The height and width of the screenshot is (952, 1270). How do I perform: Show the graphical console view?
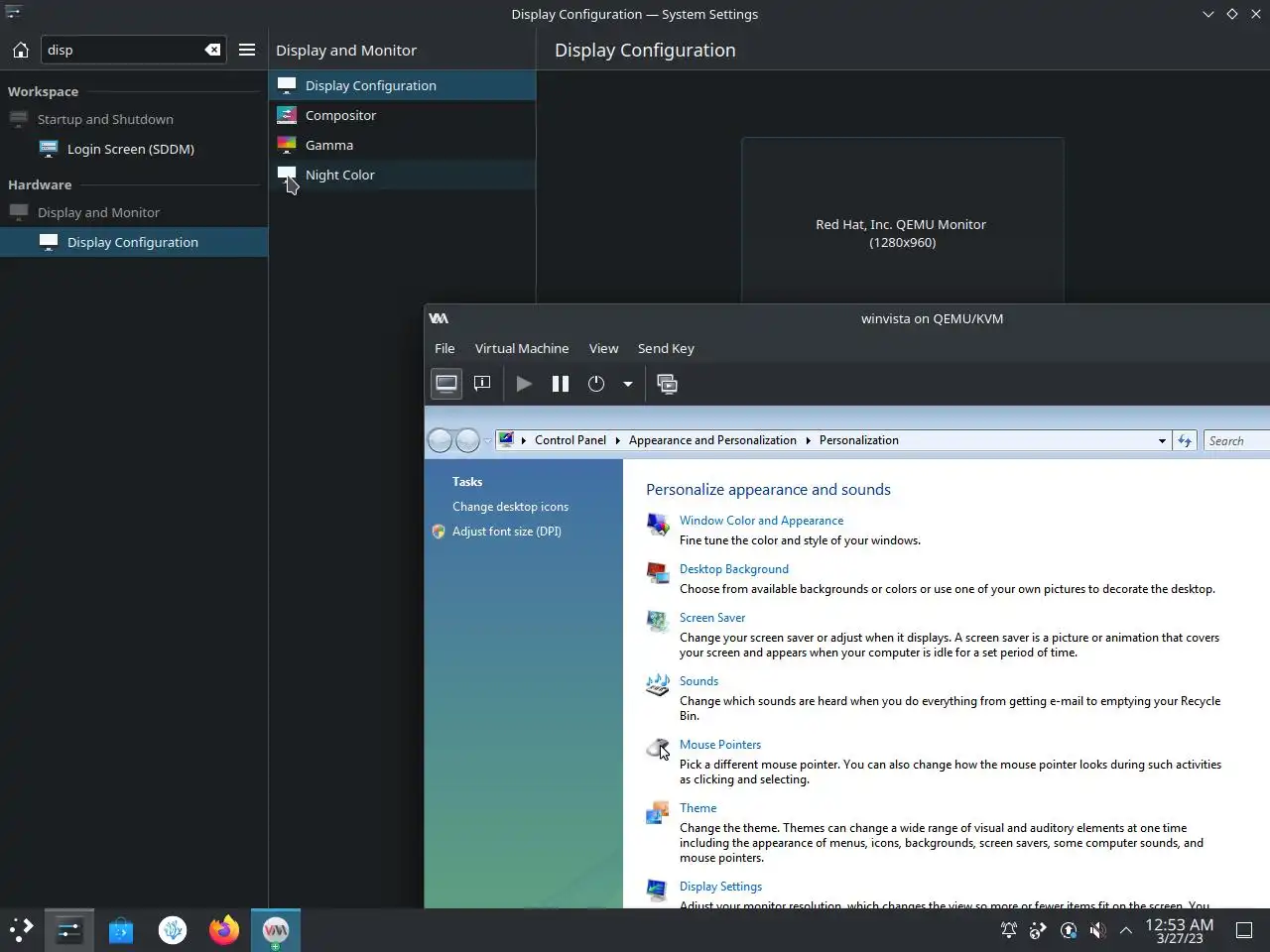point(446,384)
